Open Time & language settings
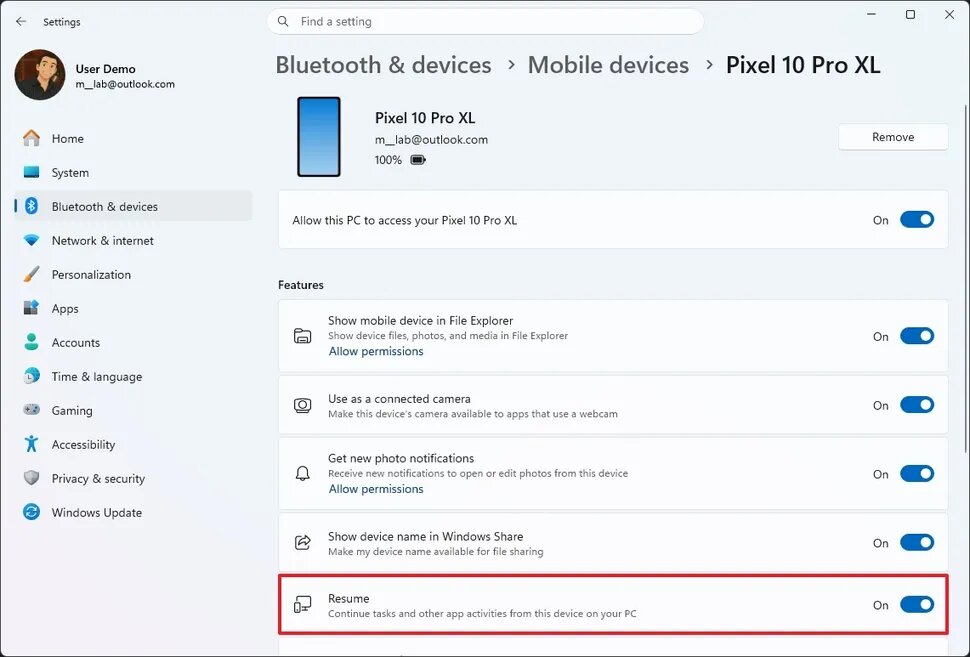Viewport: 970px width, 657px height. pos(133,376)
